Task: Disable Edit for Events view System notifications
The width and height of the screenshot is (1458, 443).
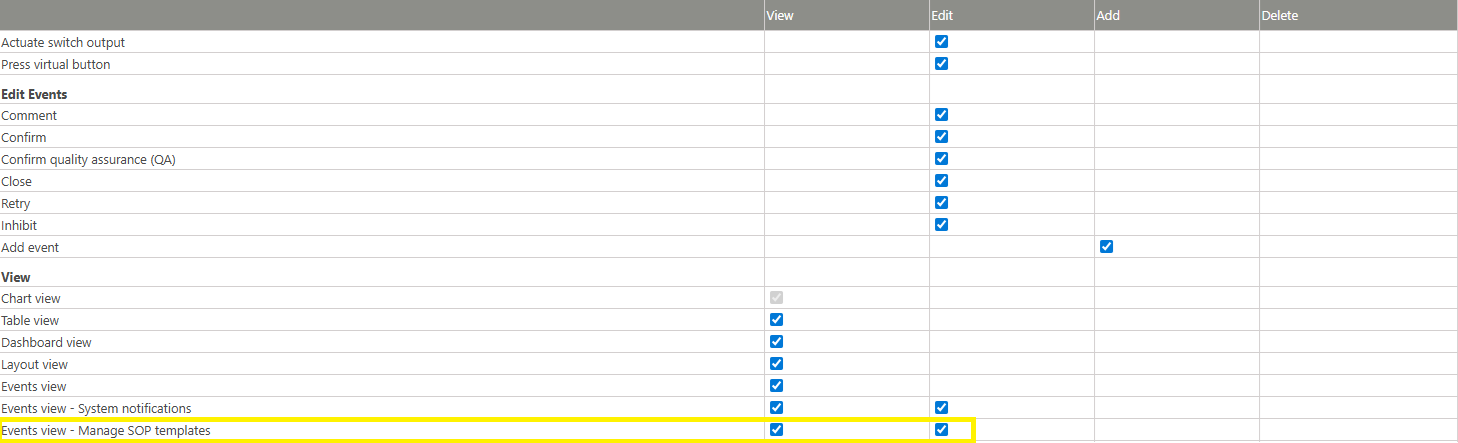Action: 941,408
